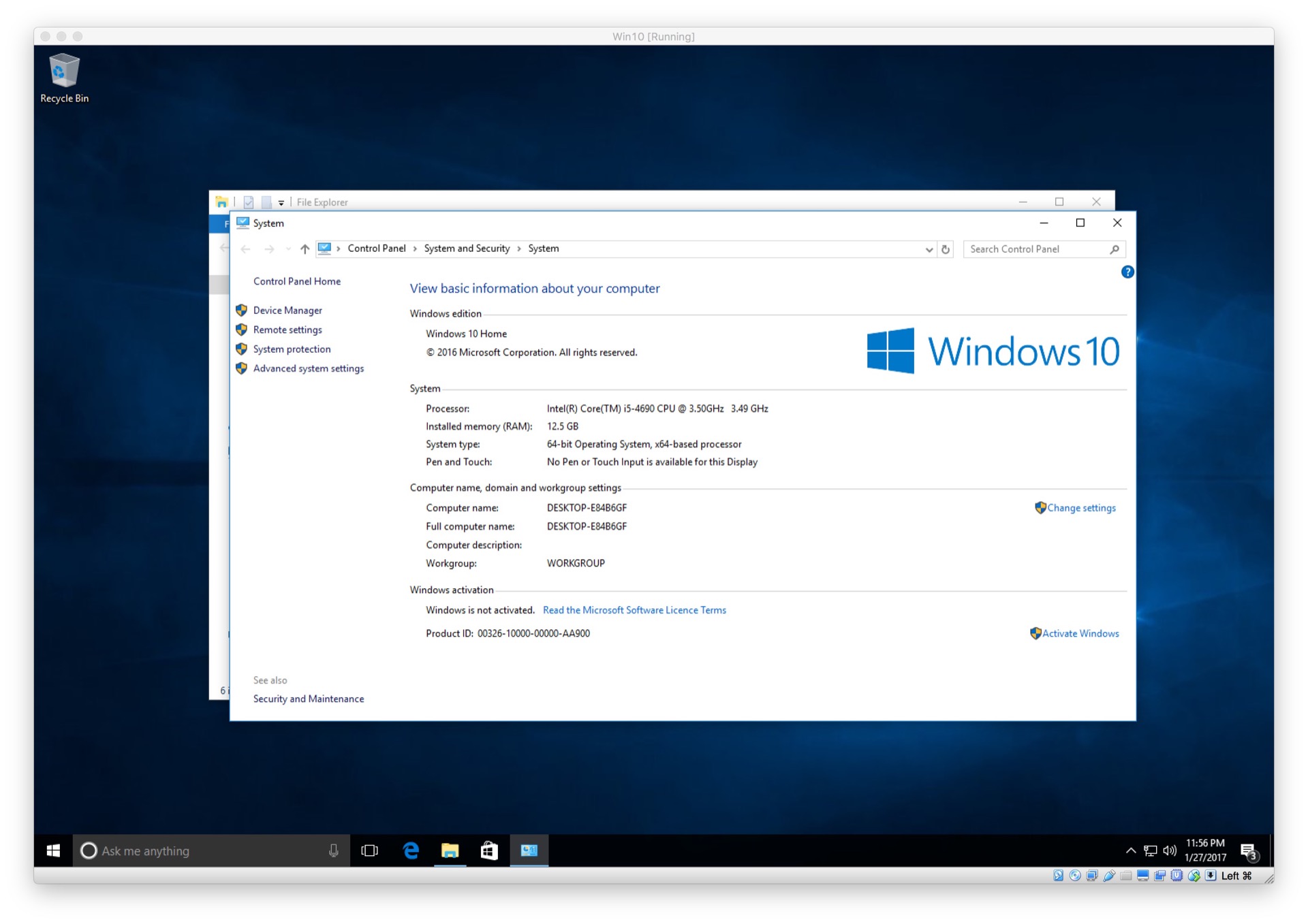Open the Action Center notification icon
Image resolution: width=1308 pixels, height=924 pixels.
1248,850
